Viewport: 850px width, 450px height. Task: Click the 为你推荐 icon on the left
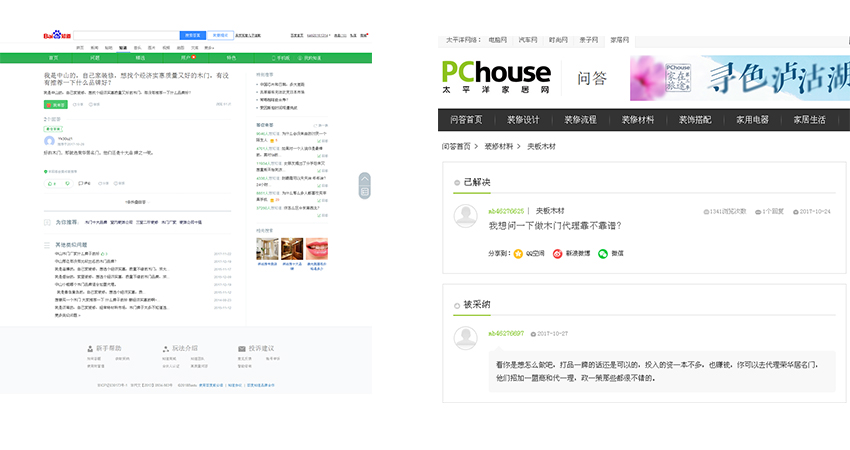pyautogui.click(x=47, y=222)
